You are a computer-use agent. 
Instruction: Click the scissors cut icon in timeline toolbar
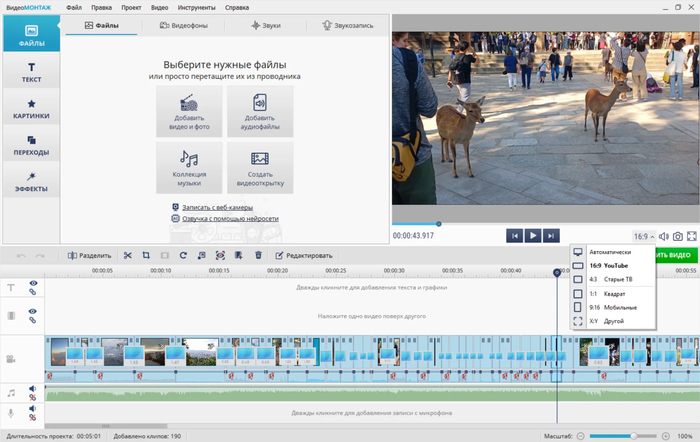click(x=128, y=256)
